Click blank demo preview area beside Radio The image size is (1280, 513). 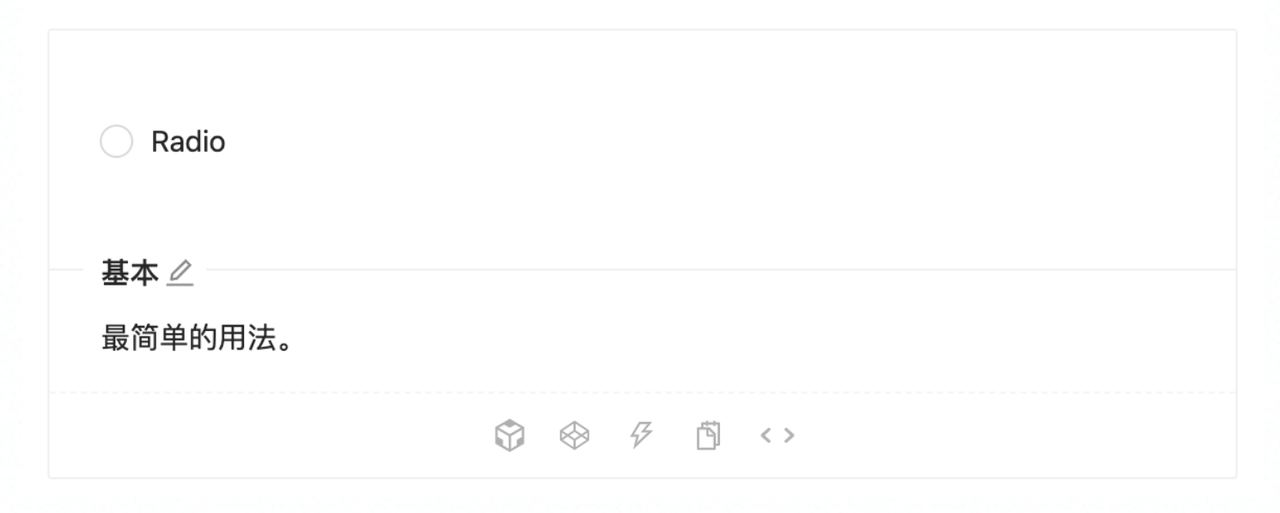point(700,142)
